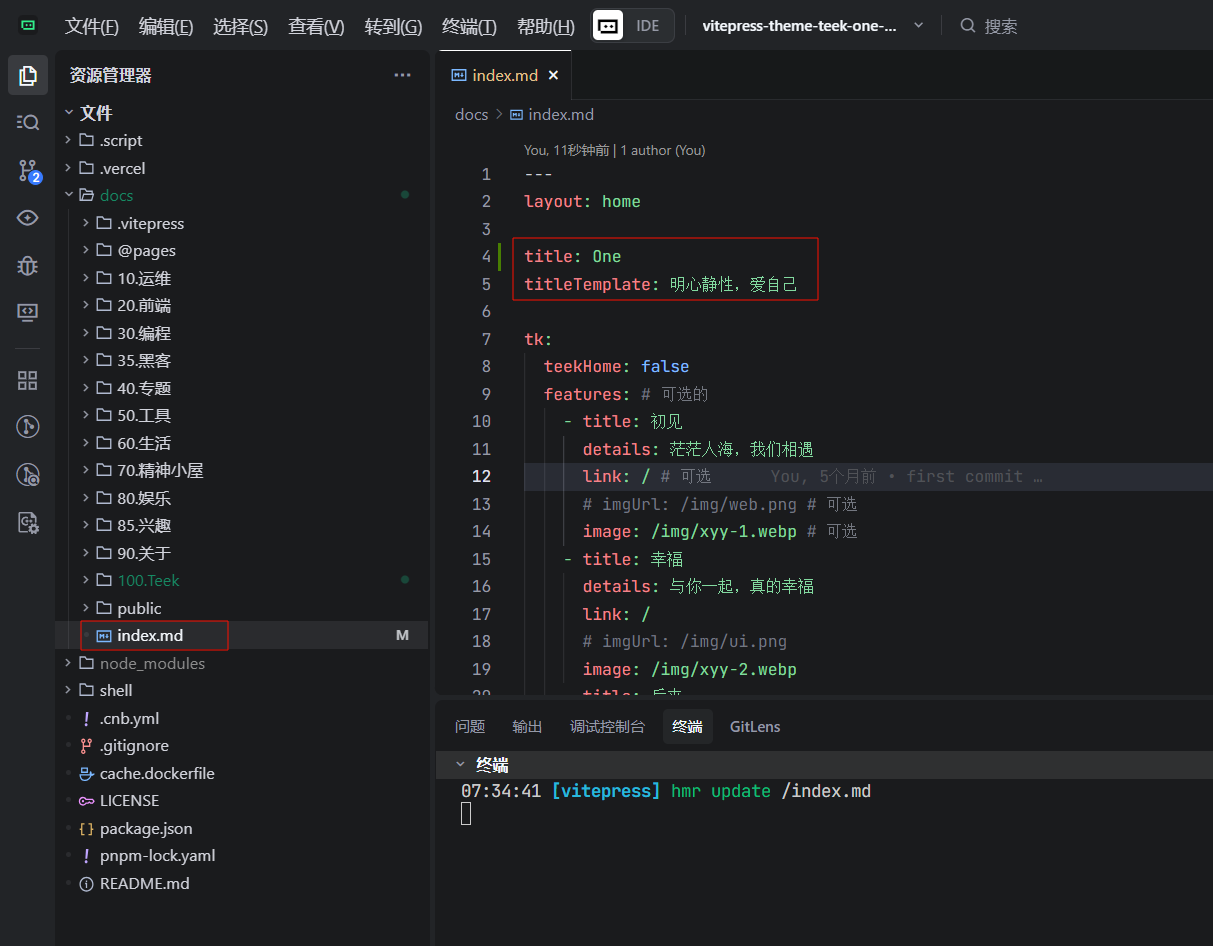Open the LICENSE file
Screen dimensions: 1213x946
tap(242, 800)
